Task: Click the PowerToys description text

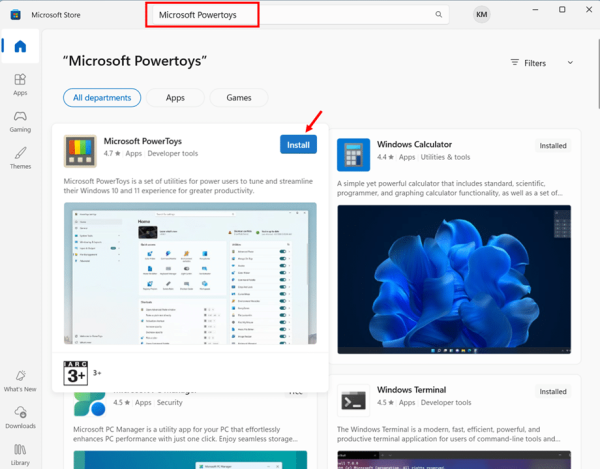Action: coord(188,186)
